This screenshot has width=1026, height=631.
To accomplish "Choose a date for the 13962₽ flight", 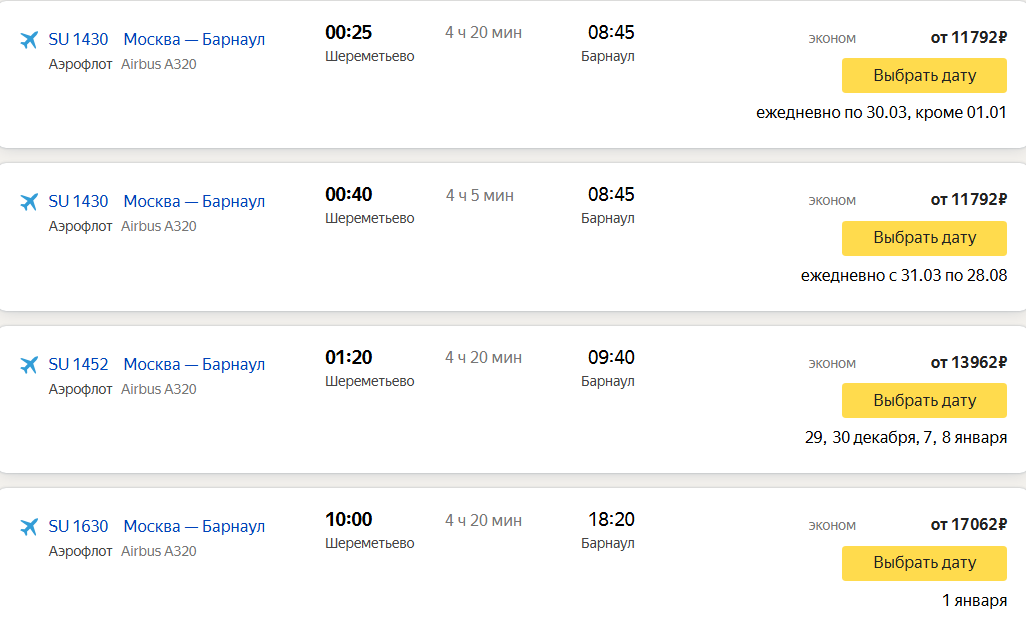I will pyautogui.click(x=924, y=400).
